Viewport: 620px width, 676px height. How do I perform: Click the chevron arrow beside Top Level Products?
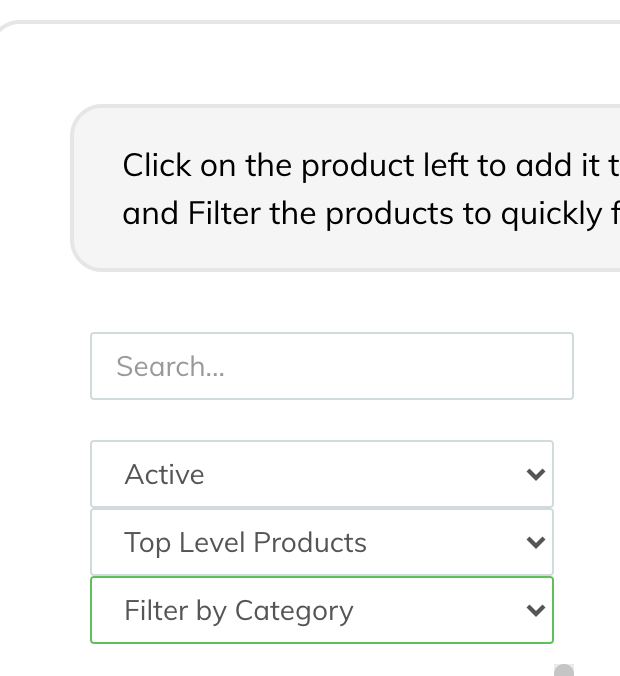536,542
